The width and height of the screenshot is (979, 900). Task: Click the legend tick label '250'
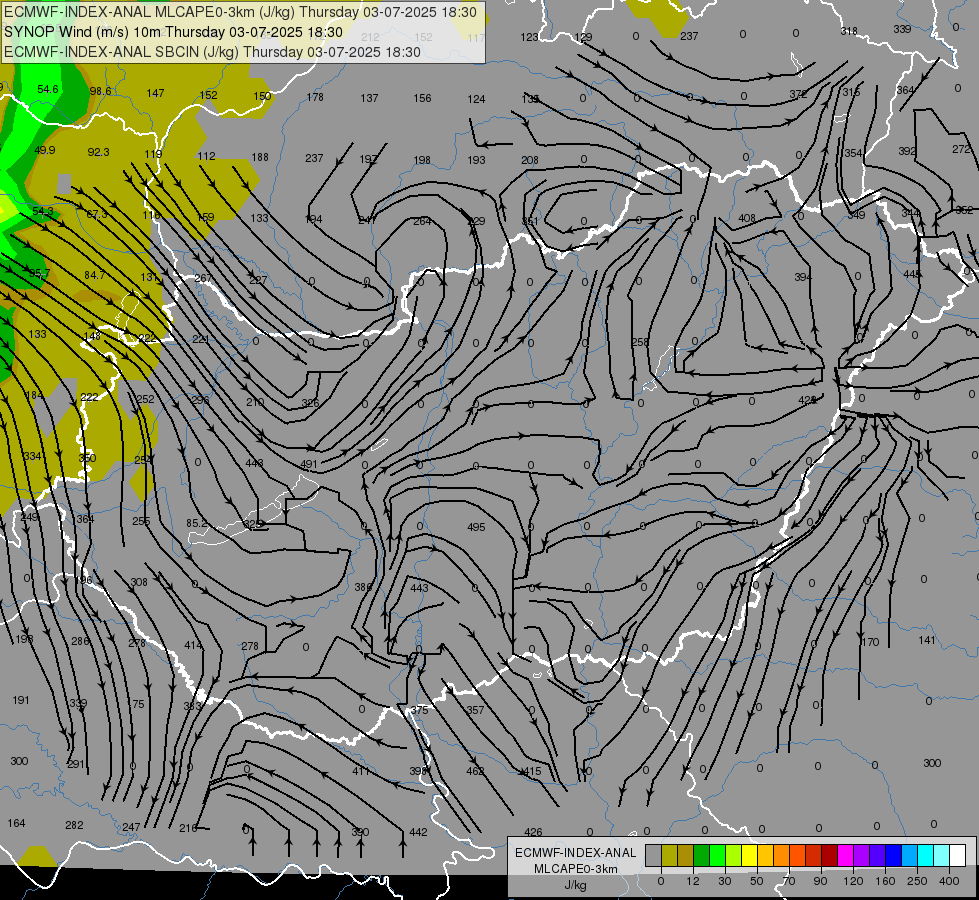[917, 881]
